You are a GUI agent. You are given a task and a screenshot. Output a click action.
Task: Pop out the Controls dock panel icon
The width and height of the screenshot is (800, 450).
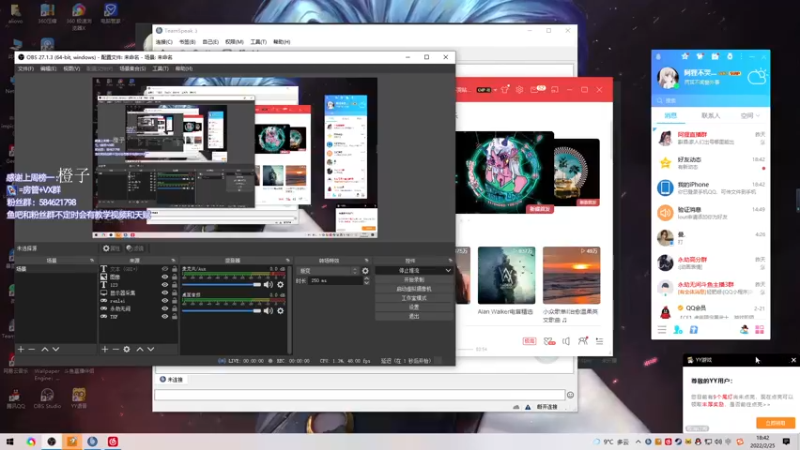click(450, 261)
